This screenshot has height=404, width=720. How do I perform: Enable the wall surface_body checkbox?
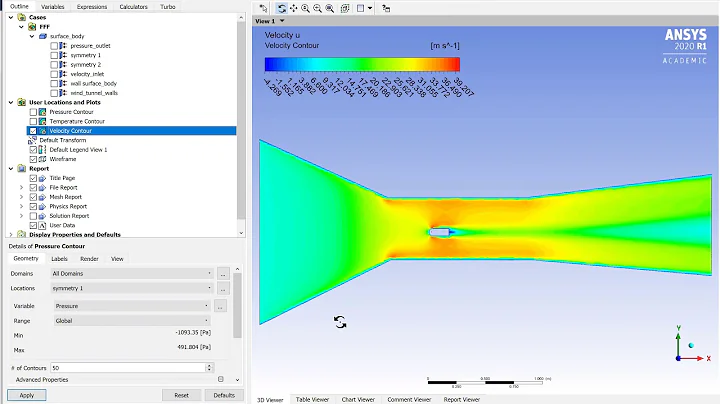tap(54, 84)
